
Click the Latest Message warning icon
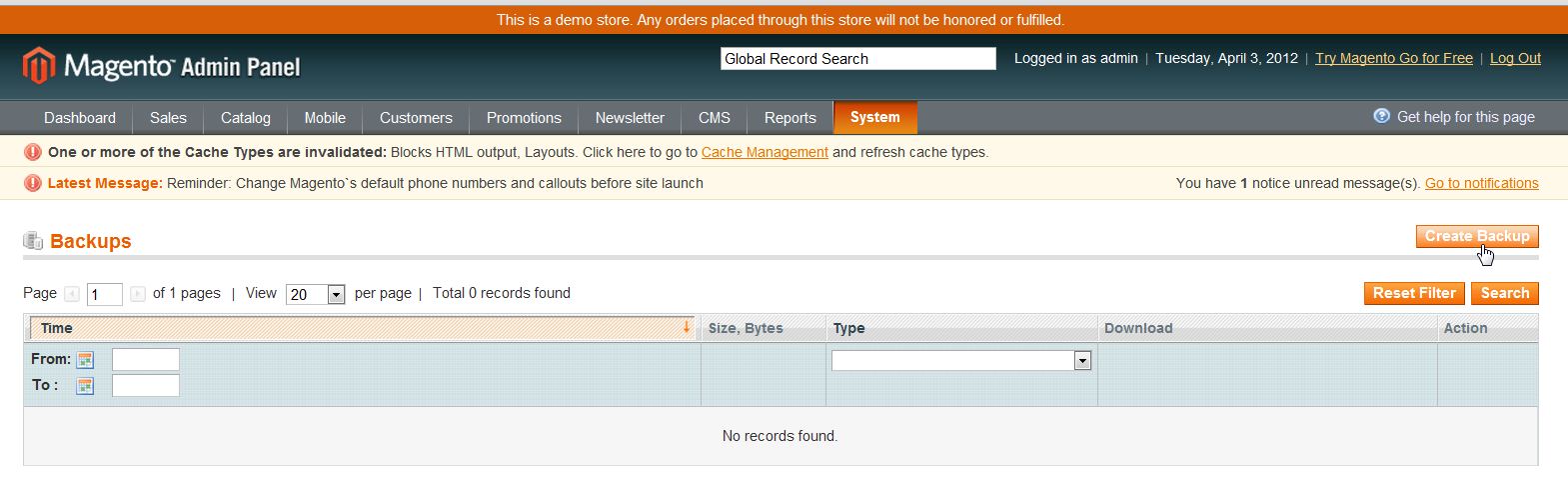click(x=33, y=183)
